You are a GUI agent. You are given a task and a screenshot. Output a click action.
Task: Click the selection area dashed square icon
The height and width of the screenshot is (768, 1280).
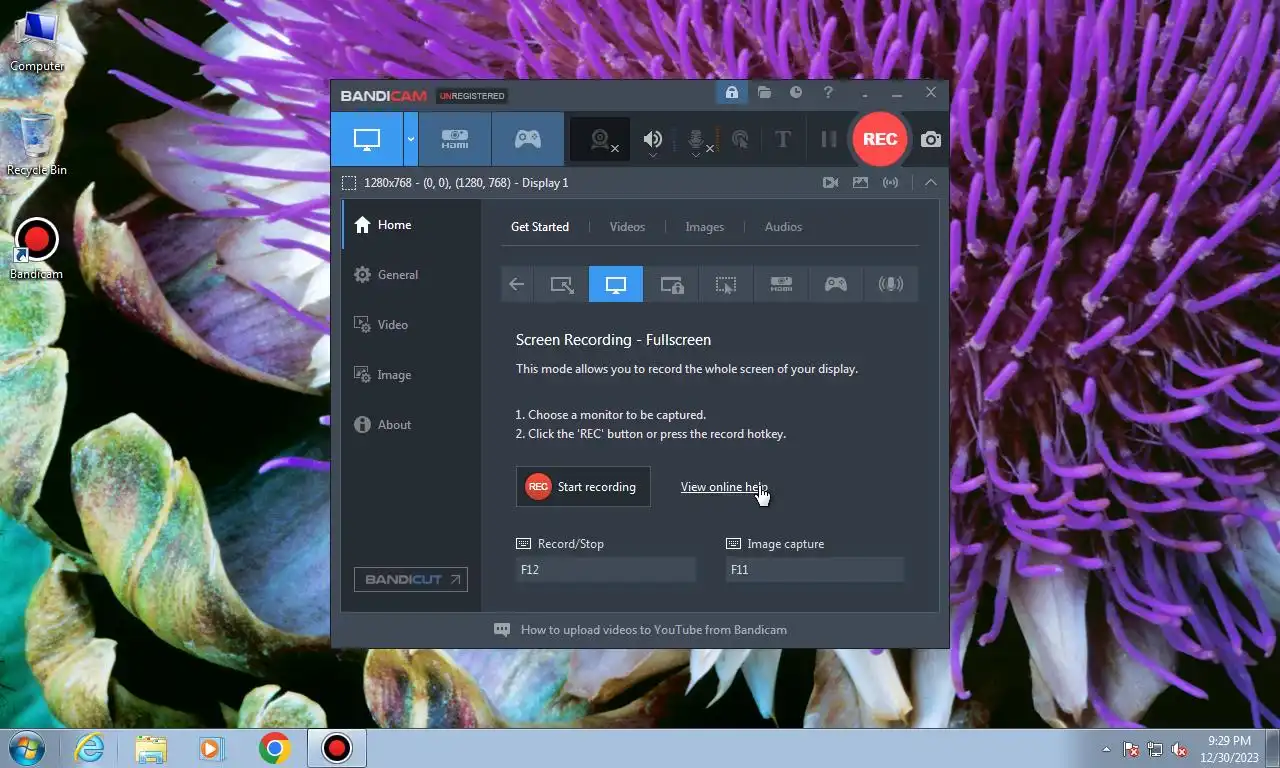pos(349,183)
